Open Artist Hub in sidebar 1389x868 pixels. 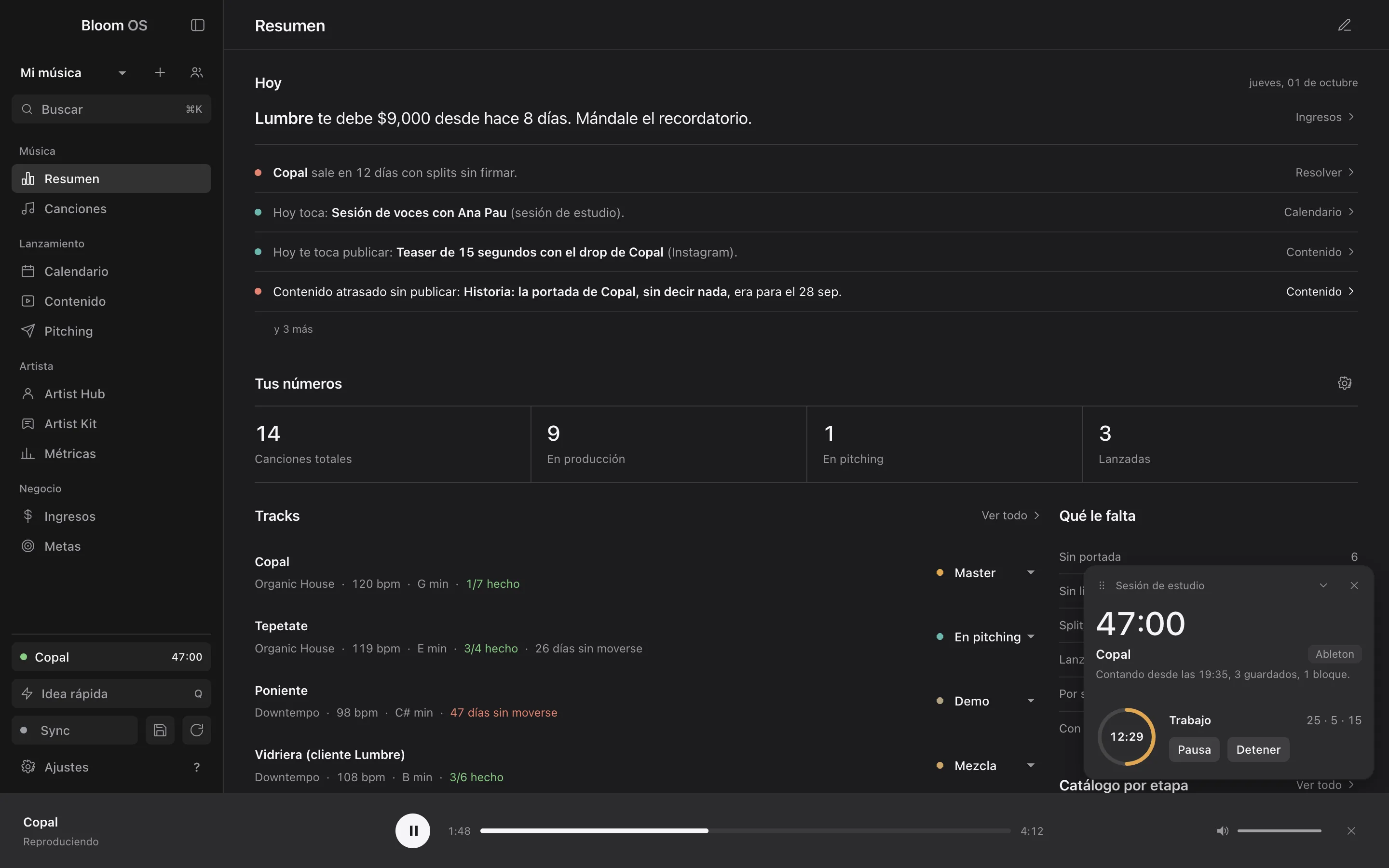111,394
